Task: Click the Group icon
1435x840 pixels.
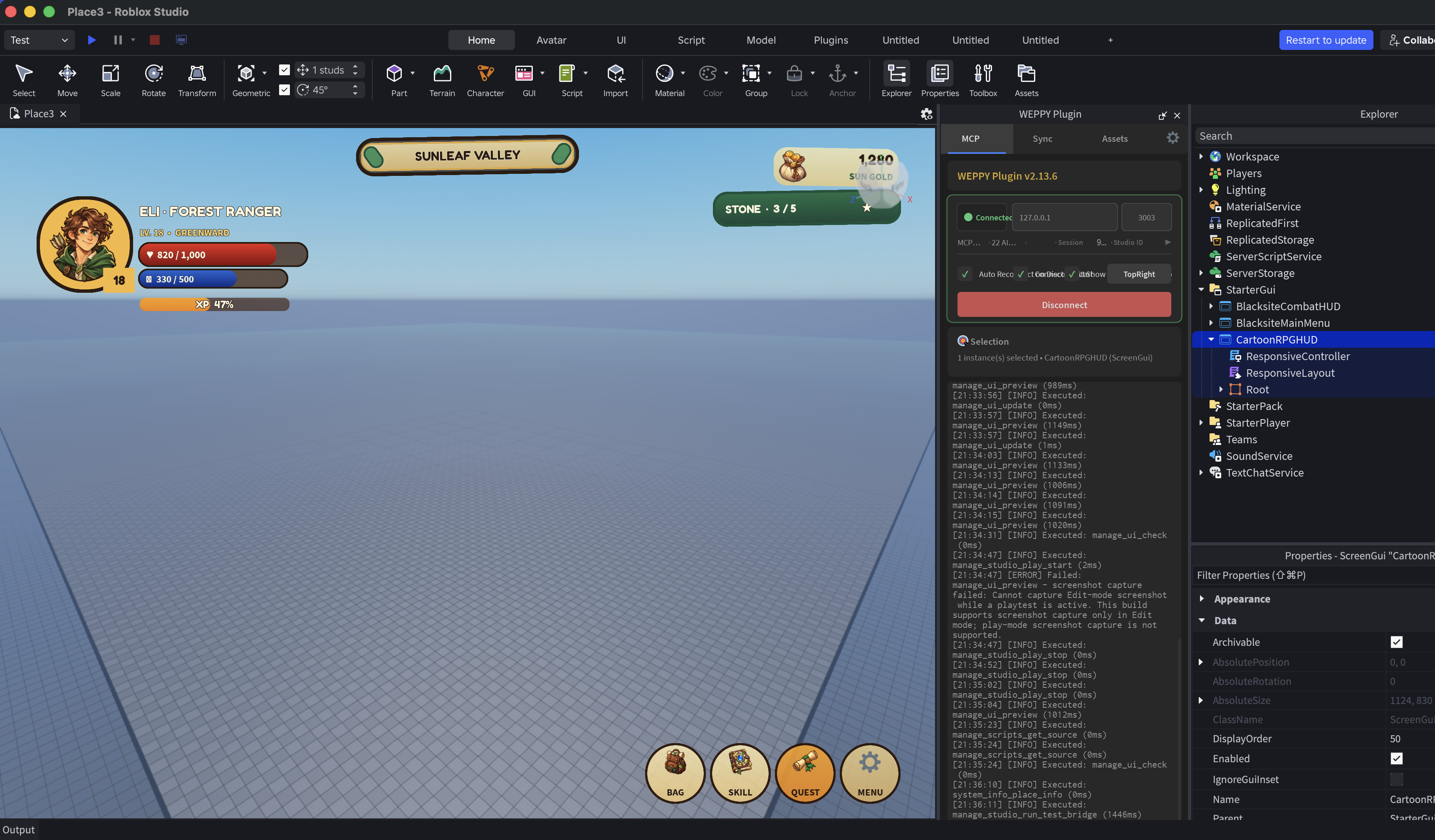Action: point(751,73)
